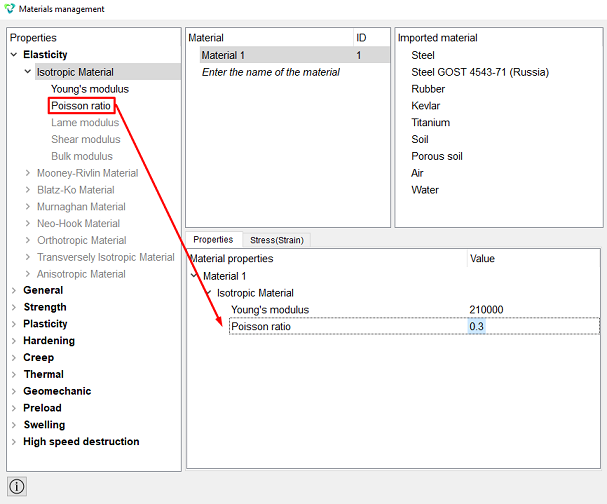
Task: Collapse the Isotropic Material node
Action: (27, 72)
